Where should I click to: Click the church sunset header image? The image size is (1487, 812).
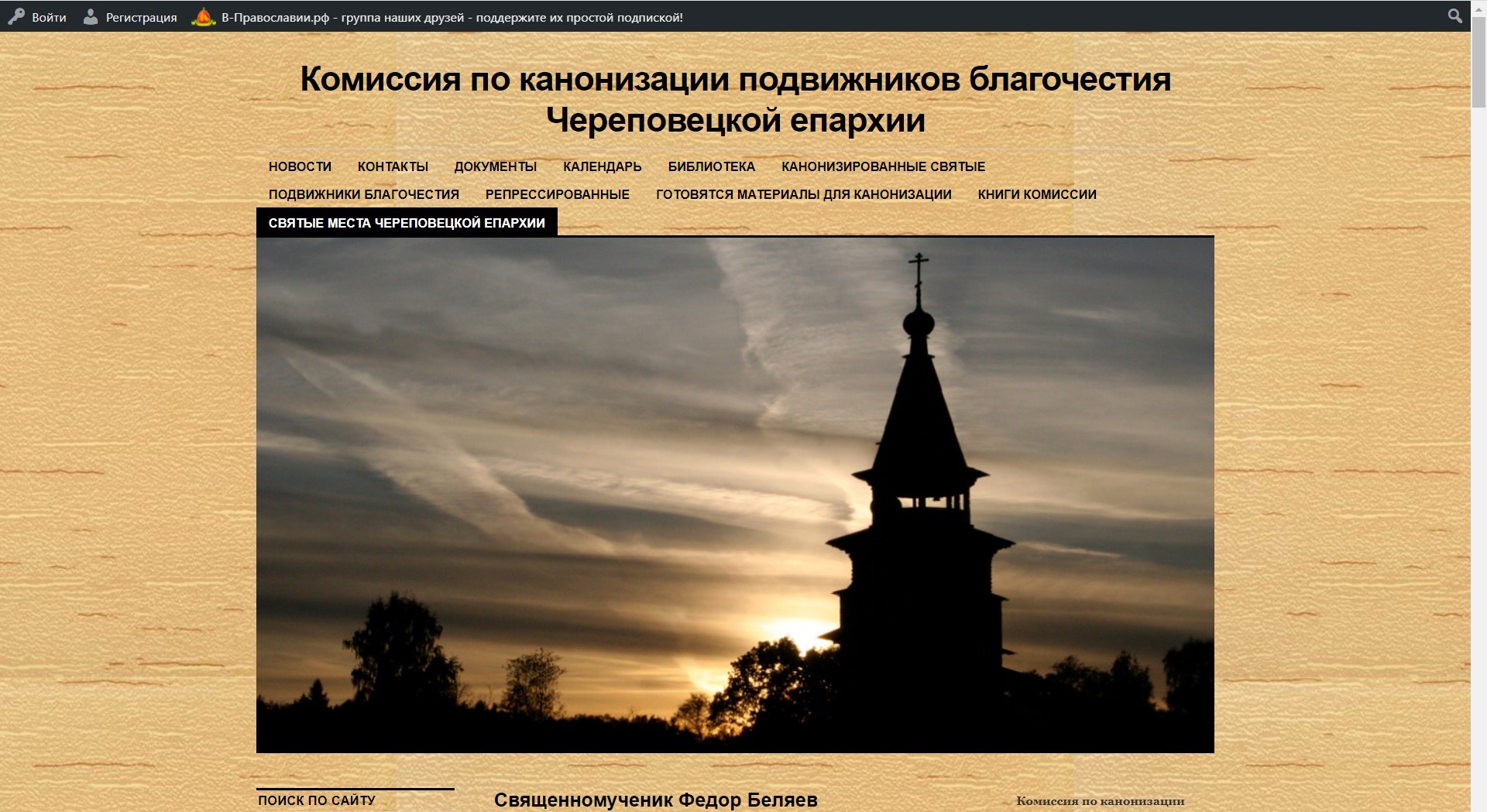click(x=735, y=495)
